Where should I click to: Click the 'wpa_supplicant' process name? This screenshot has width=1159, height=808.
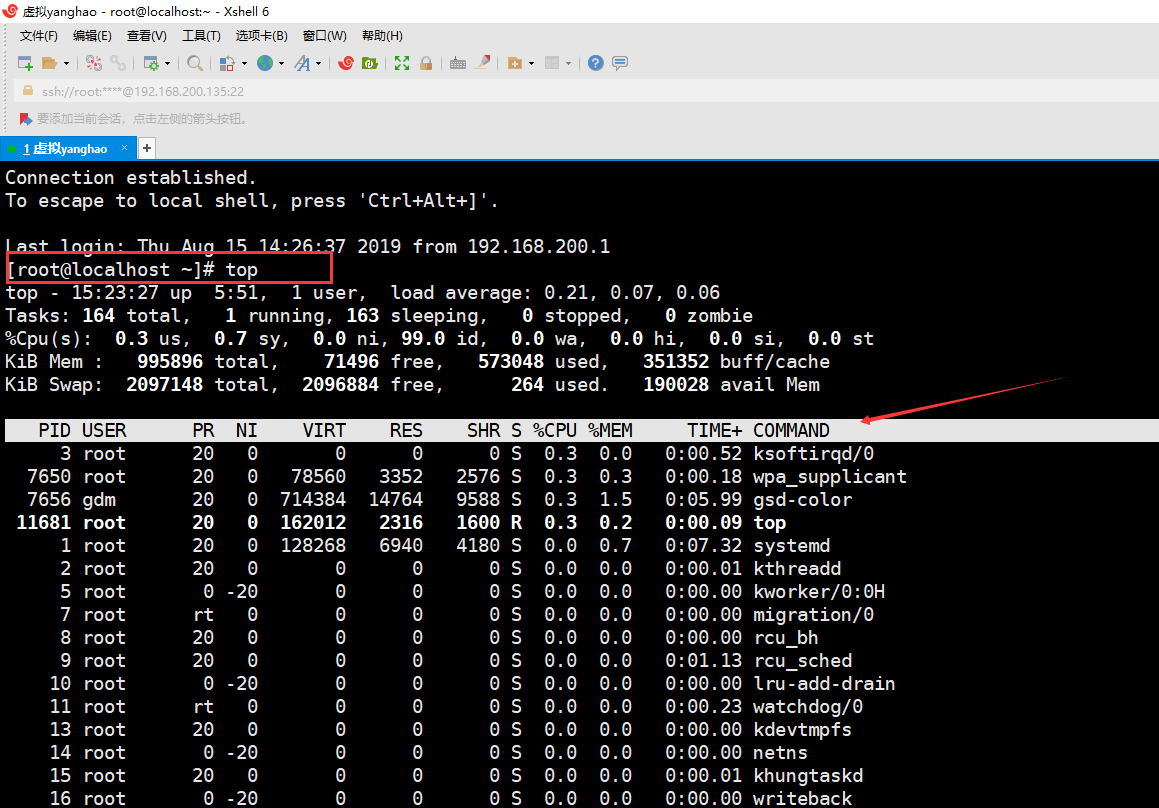point(830,477)
